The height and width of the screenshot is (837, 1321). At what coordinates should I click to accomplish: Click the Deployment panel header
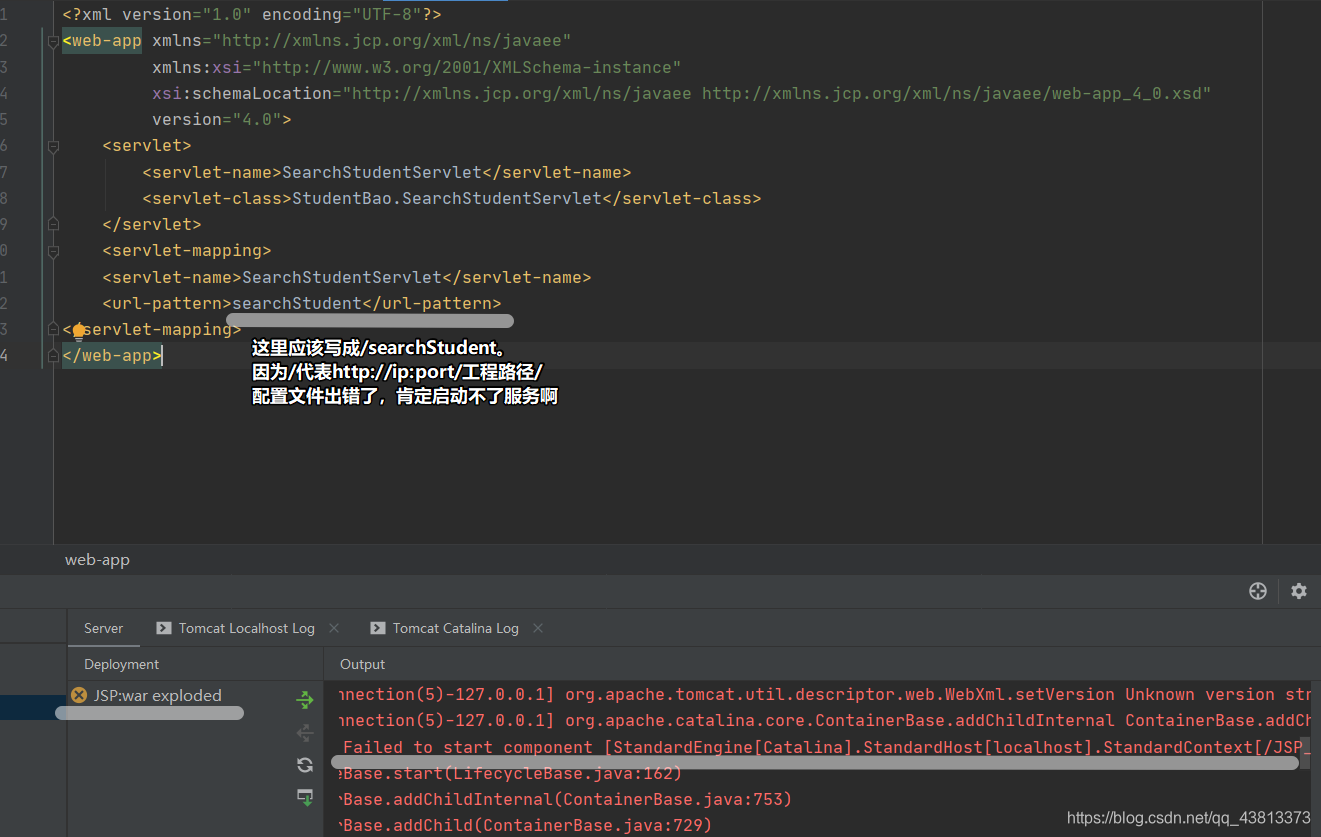[x=122, y=664]
